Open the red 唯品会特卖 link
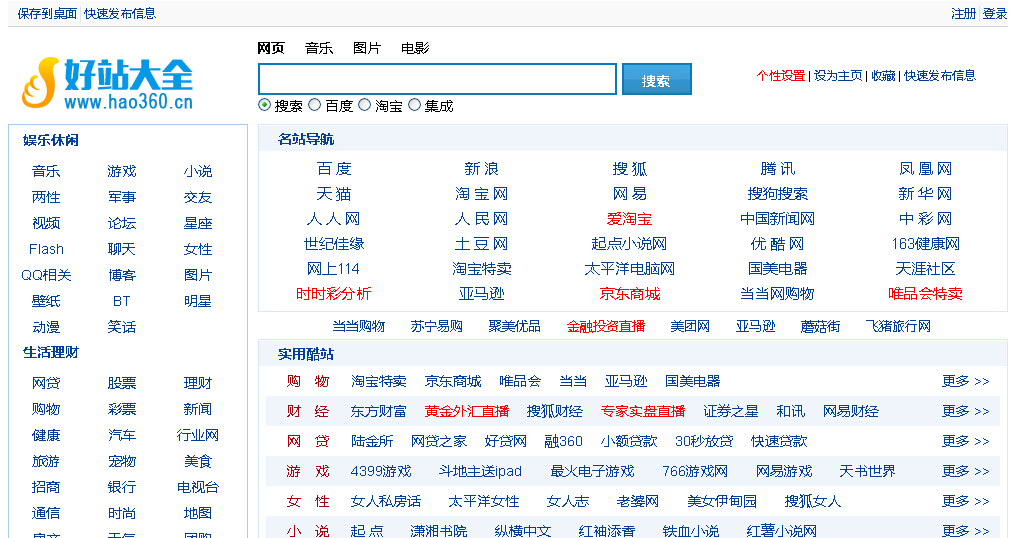Image resolution: width=1035 pixels, height=538 pixels. 925,294
